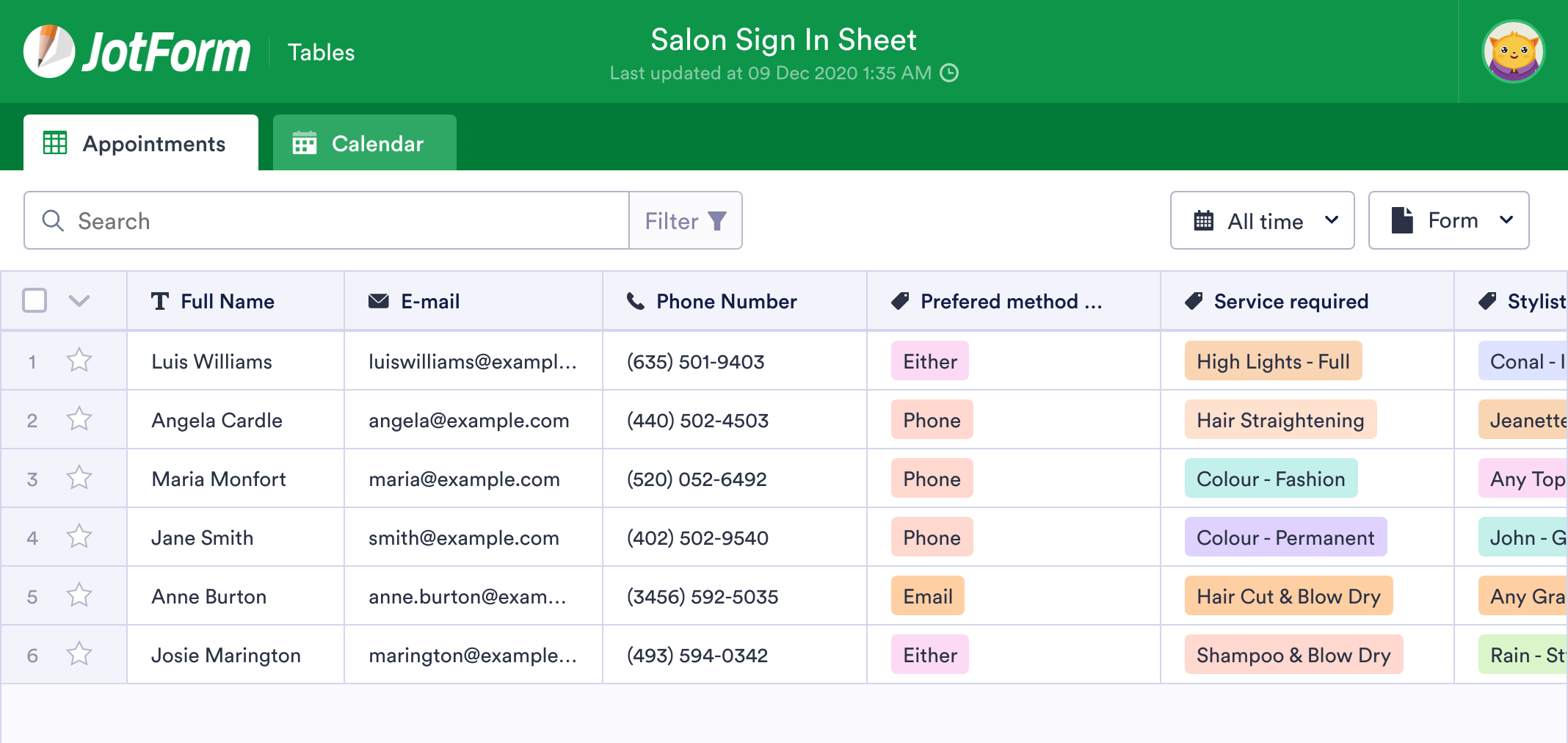Click the last-updated clock icon
1568x743 pixels.
949,73
